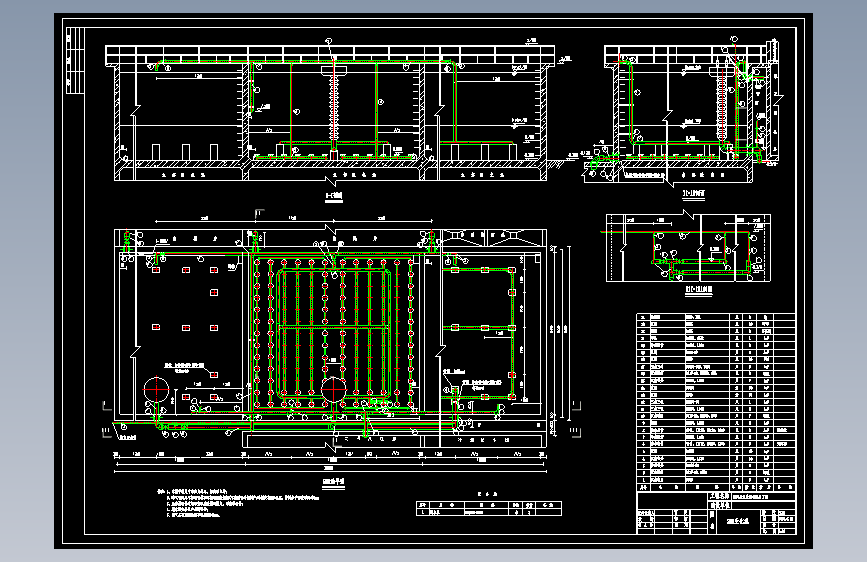Click the title block at bottom right
Screen dimensions: 867x562
click(716, 514)
